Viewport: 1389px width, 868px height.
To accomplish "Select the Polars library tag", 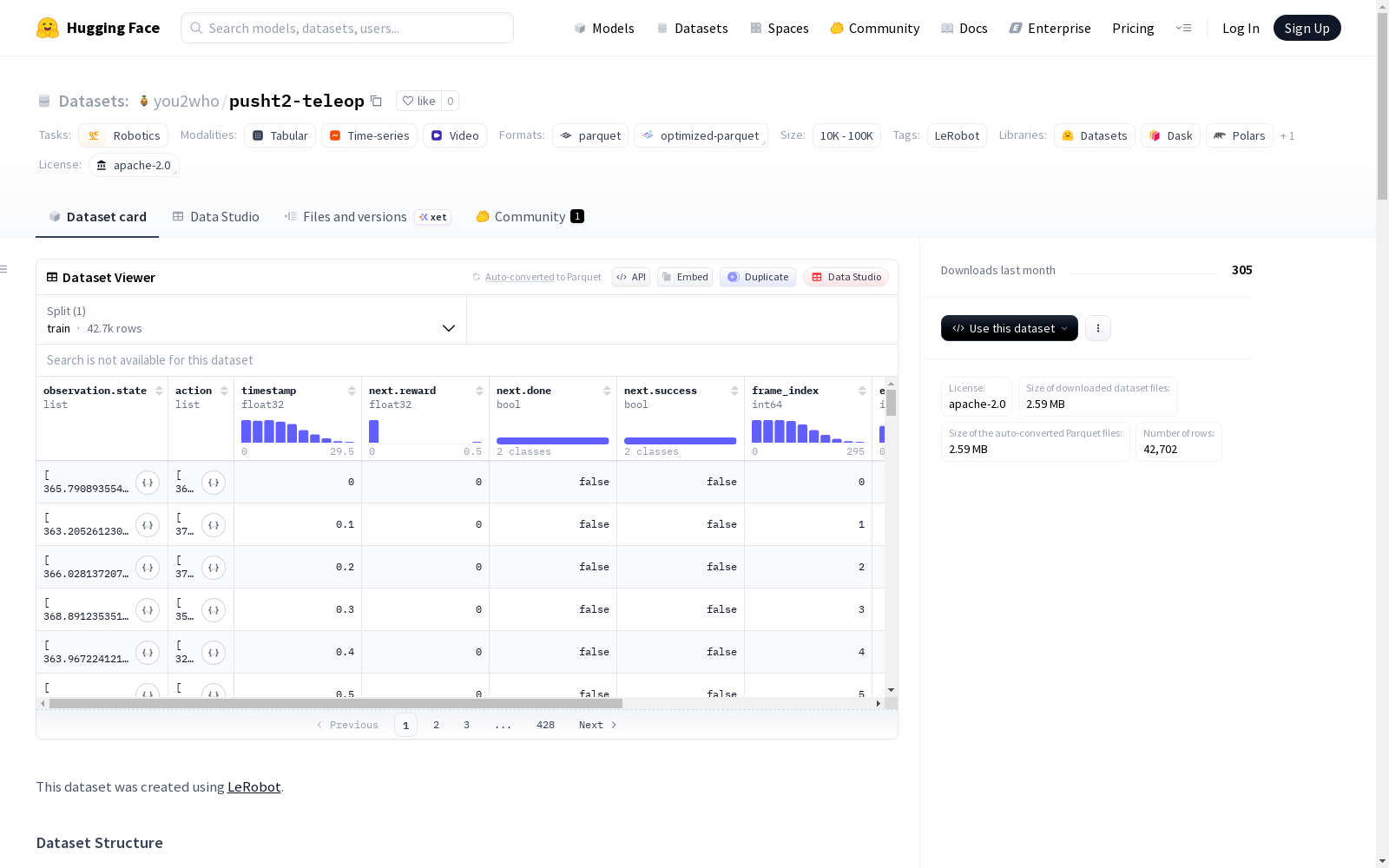I will point(1239,135).
